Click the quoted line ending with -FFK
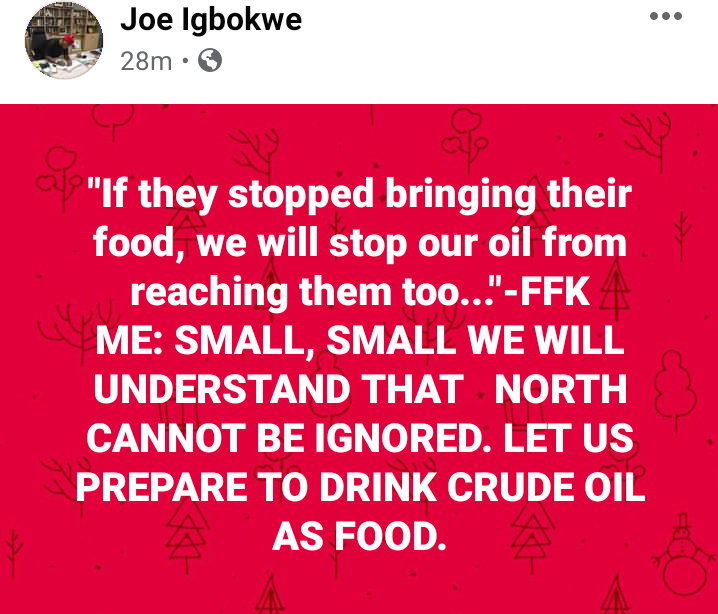Screen dimensions: 718x614 pos(360,292)
